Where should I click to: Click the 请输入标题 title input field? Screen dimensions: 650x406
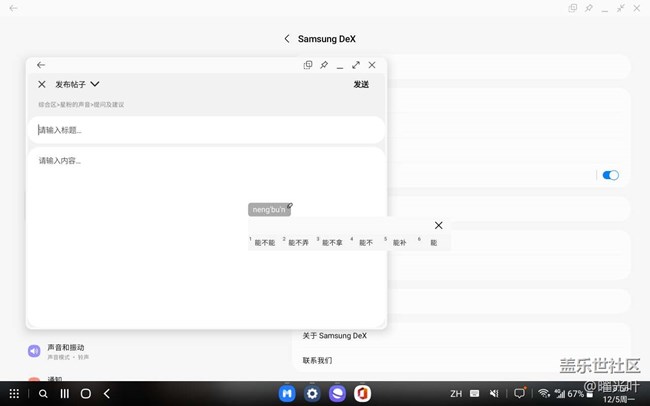point(205,130)
